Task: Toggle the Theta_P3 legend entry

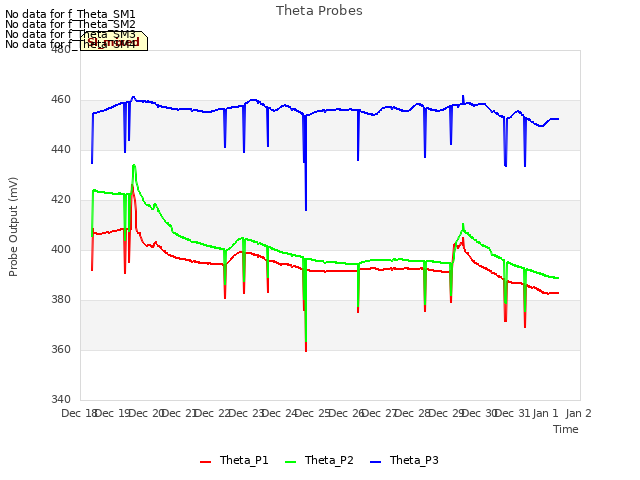Action: (x=404, y=460)
